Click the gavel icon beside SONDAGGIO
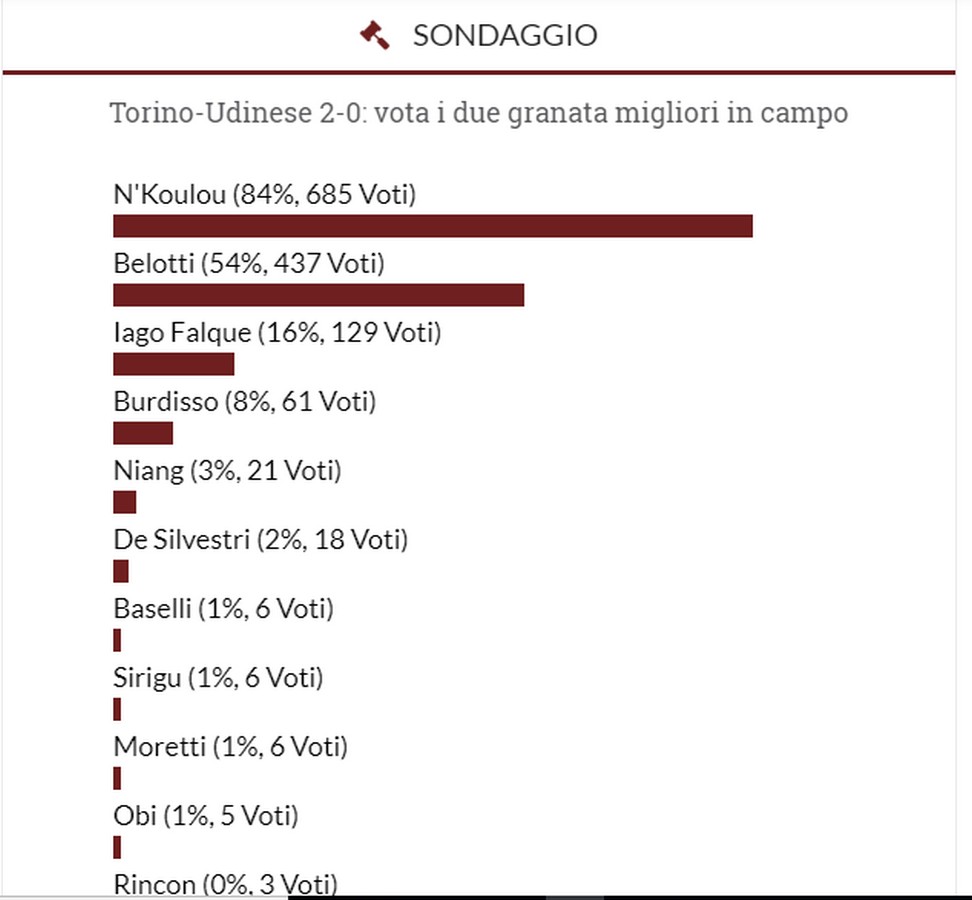The width and height of the screenshot is (972, 900). point(375,35)
